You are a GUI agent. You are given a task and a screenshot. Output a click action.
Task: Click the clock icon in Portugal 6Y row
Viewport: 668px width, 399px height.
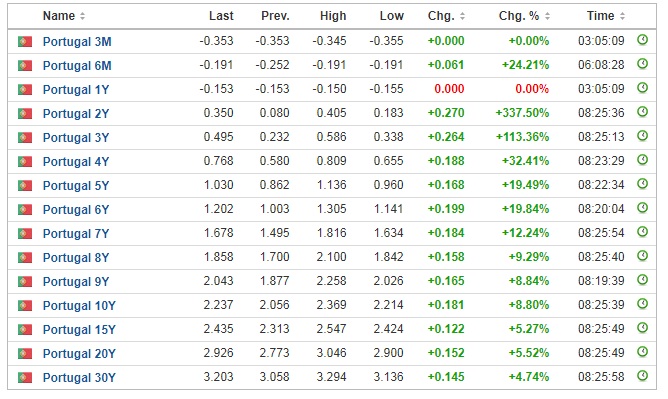(642, 208)
